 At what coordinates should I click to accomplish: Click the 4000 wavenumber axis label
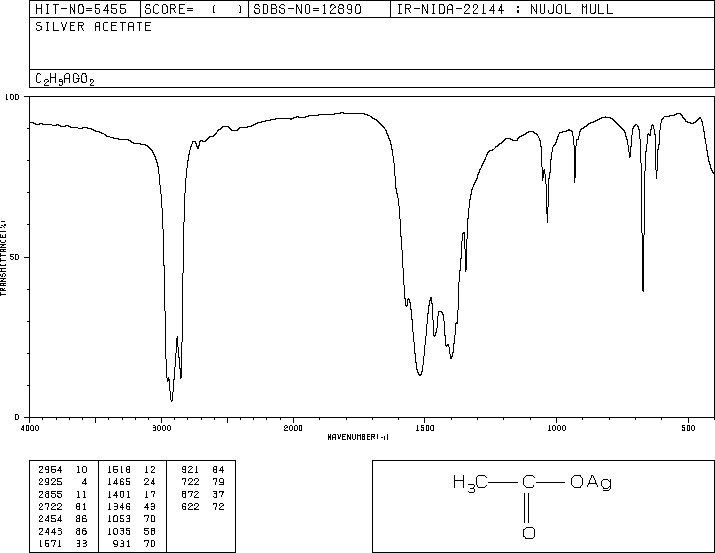(x=30, y=428)
